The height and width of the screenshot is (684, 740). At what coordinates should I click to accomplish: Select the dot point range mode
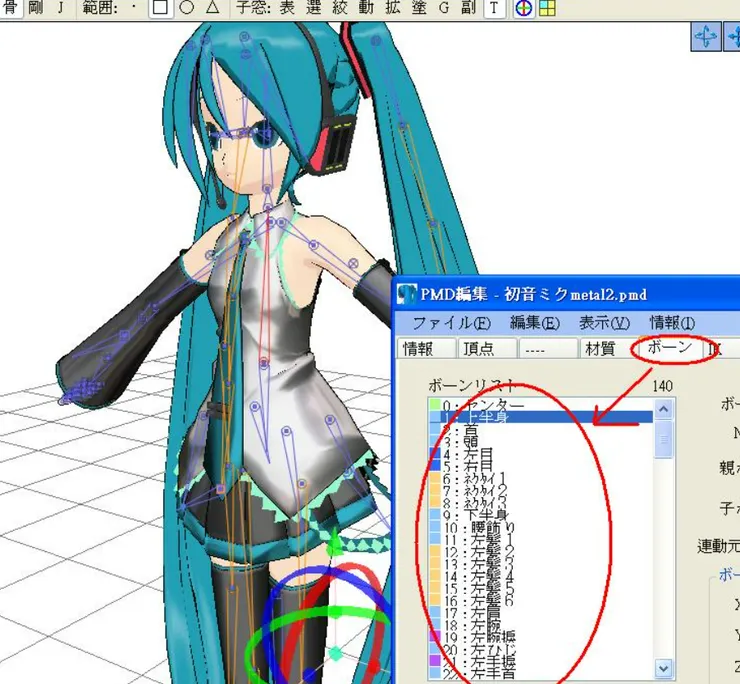pos(134,8)
